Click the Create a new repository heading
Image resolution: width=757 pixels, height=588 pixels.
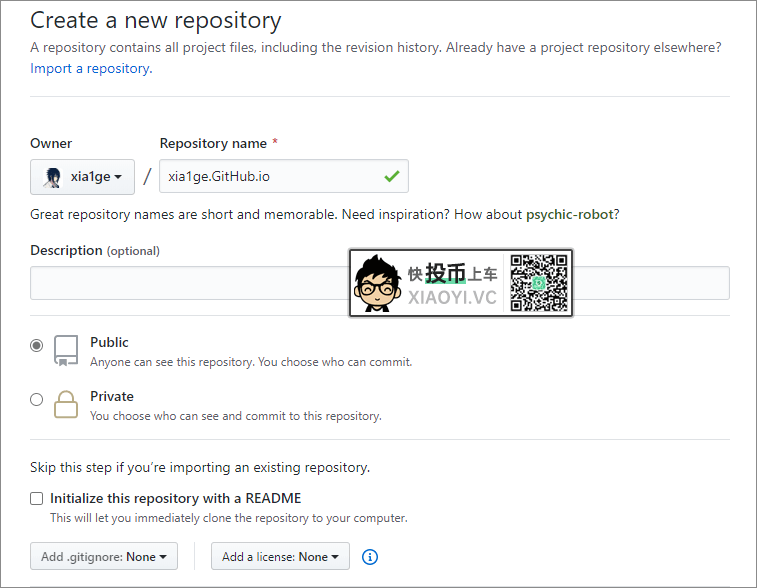[x=156, y=20]
